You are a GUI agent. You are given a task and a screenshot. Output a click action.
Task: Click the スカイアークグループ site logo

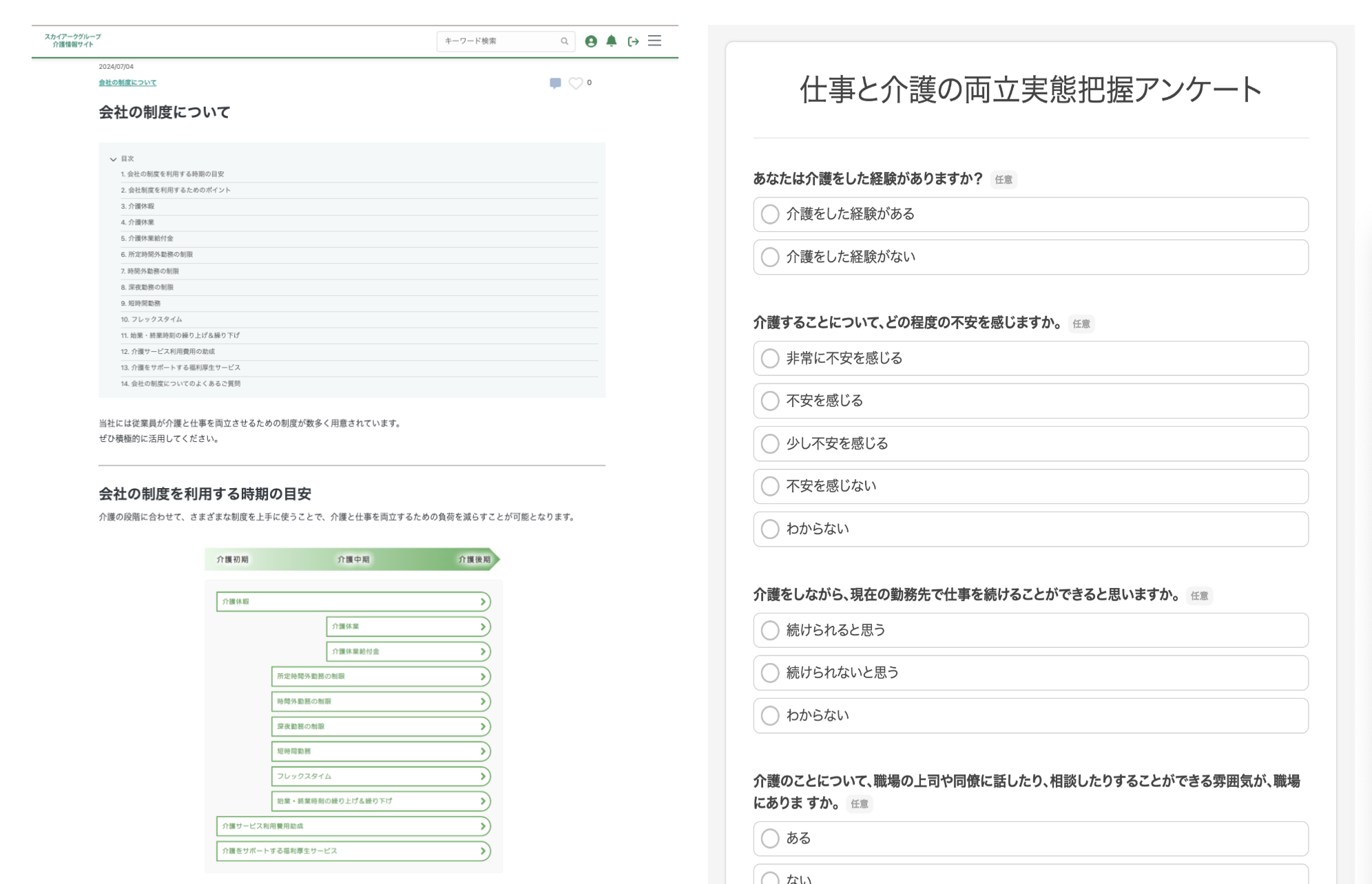pos(72,40)
